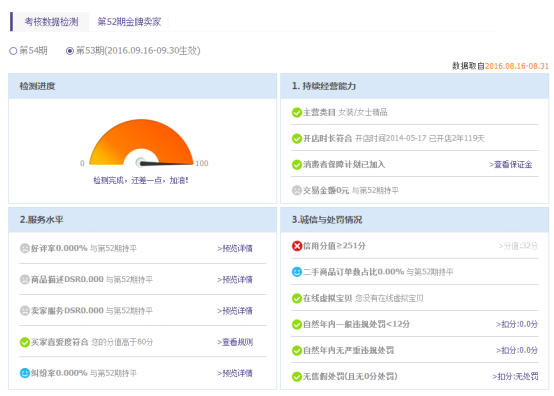Click gray face icon beside 好评率
Image resolution: width=554 pixels, height=396 pixels.
click(24, 248)
